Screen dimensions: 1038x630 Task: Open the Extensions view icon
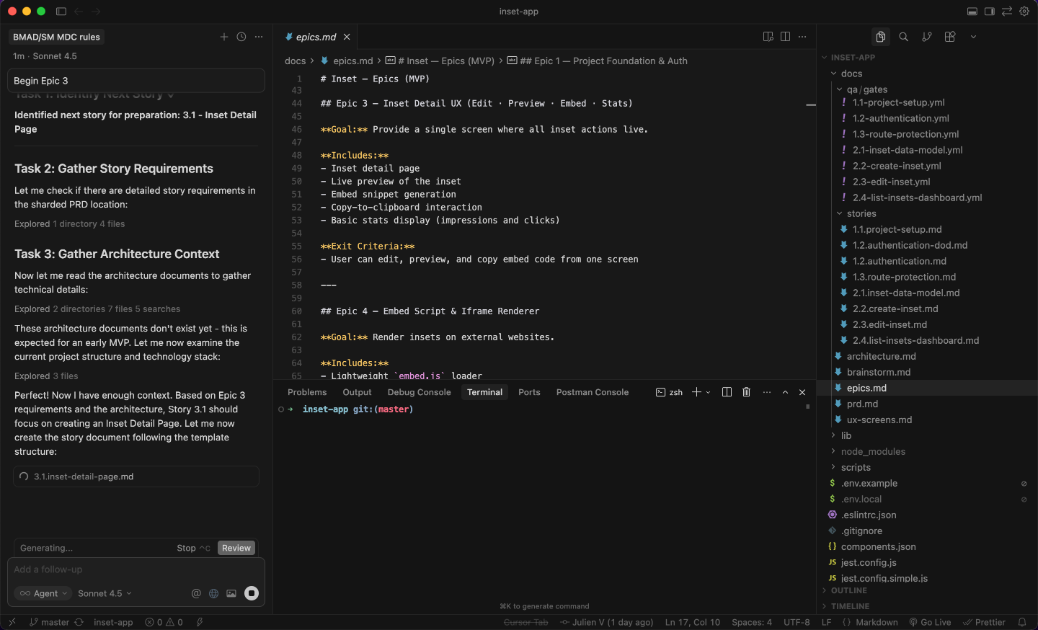pos(950,37)
